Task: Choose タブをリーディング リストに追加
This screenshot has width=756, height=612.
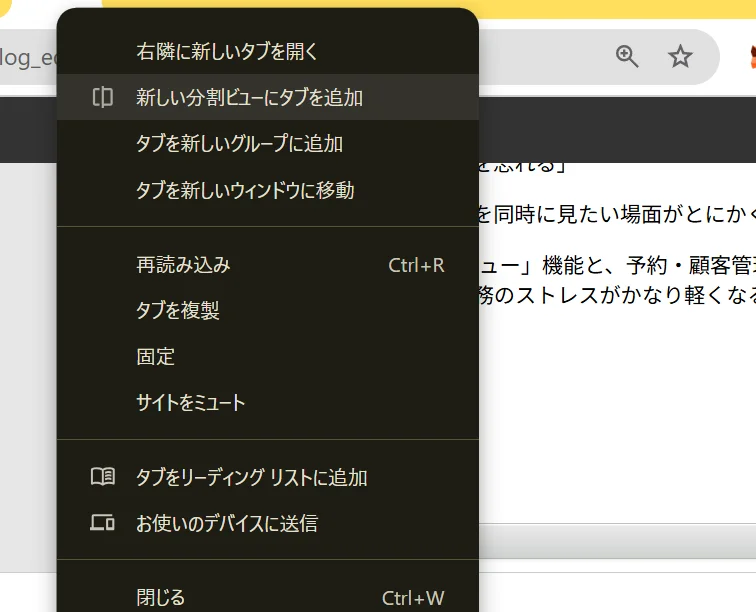Action: [268, 477]
